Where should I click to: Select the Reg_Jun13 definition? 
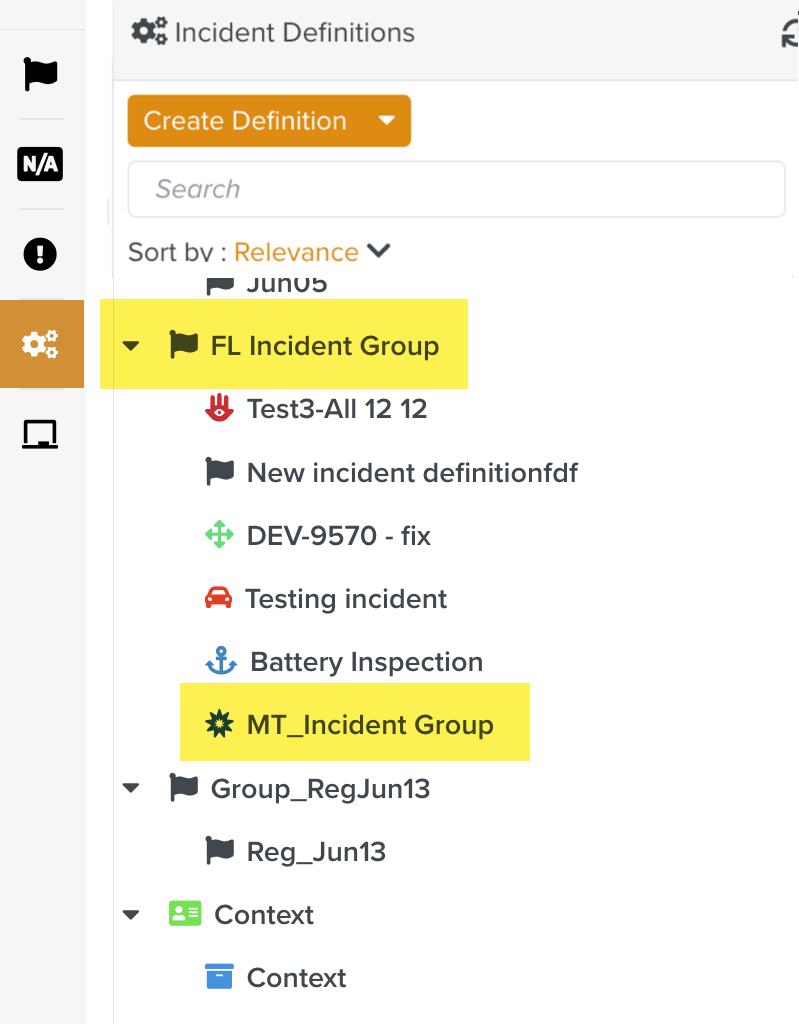[x=316, y=852]
